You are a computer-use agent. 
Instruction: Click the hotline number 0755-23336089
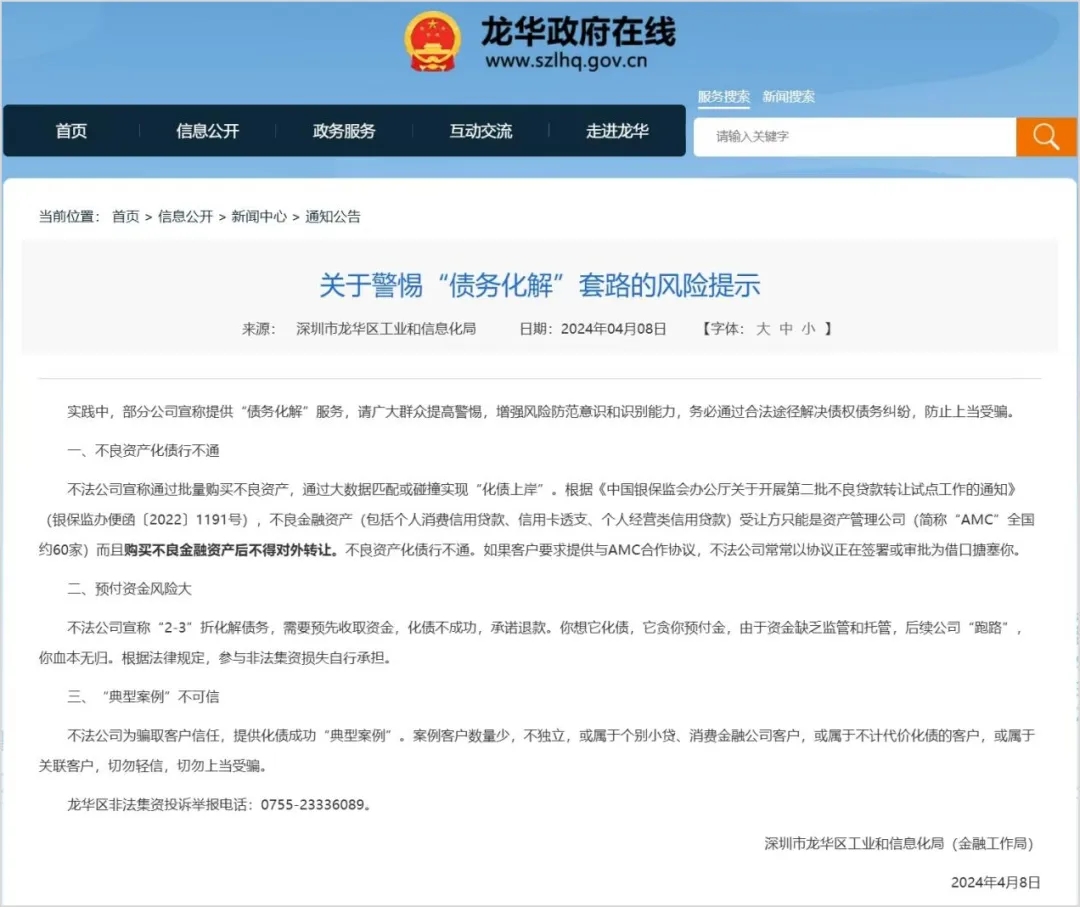click(x=312, y=805)
